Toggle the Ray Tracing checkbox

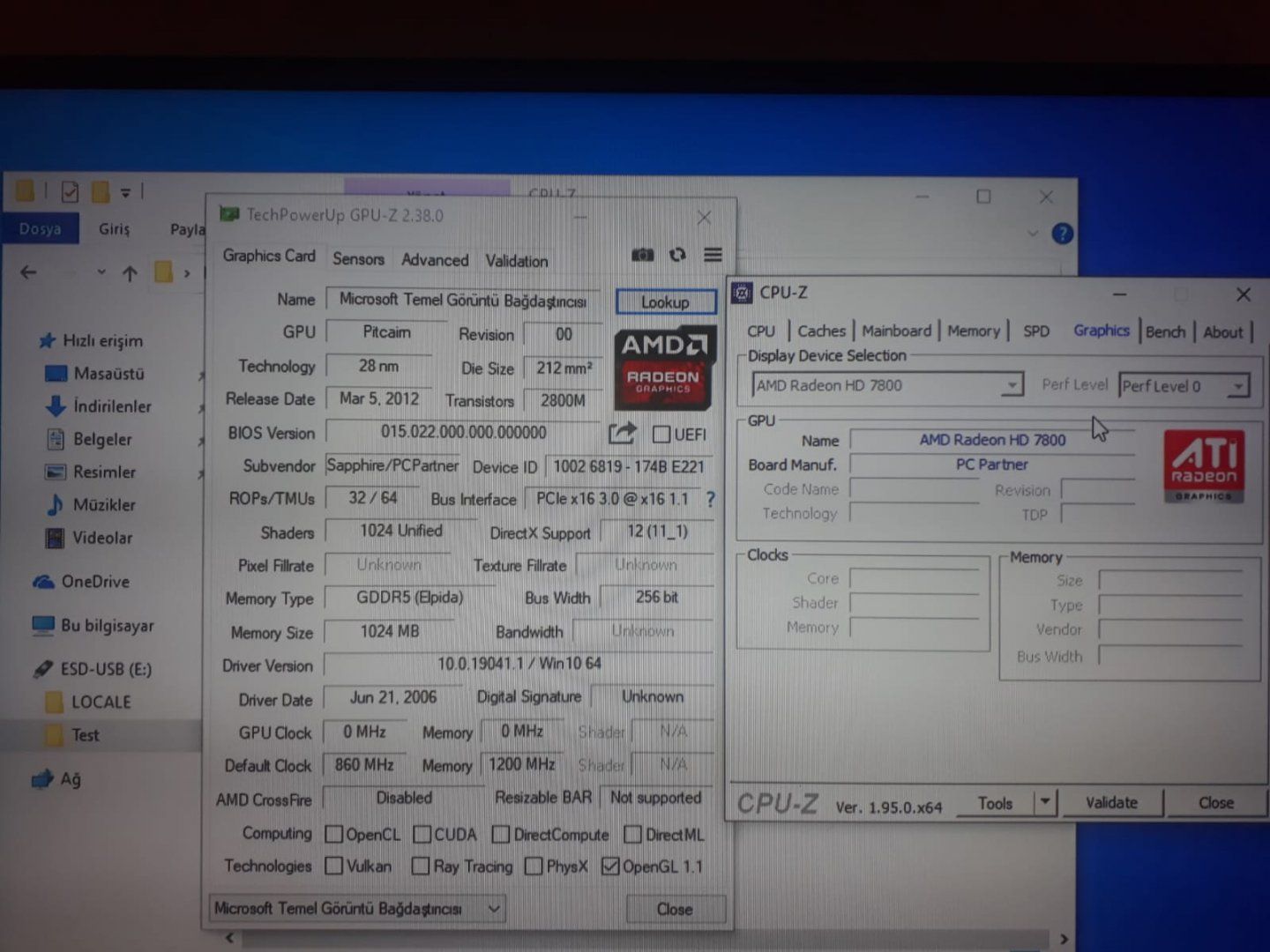(421, 866)
